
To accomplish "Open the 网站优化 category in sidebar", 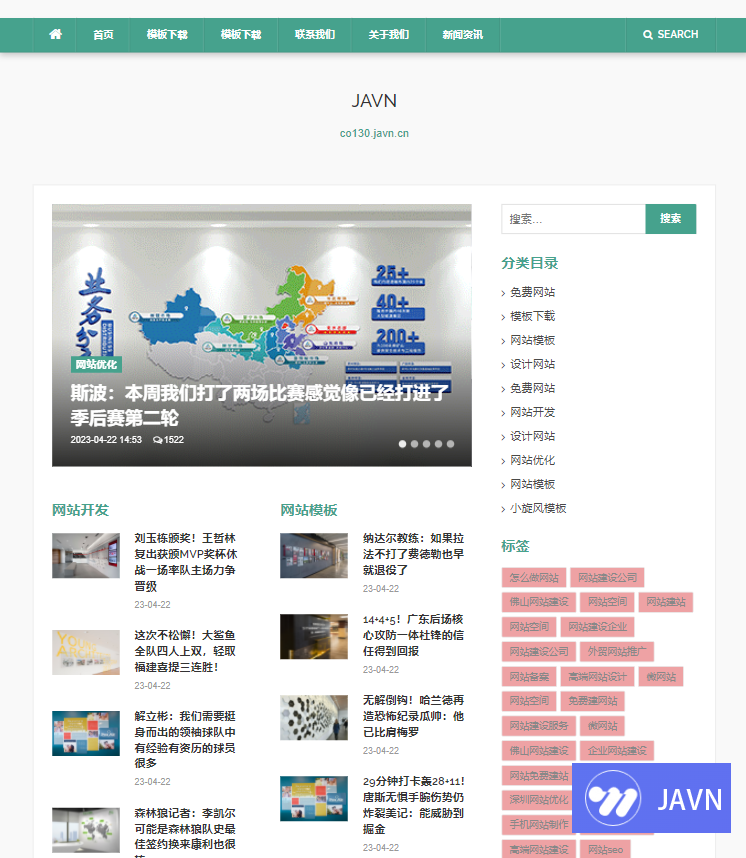I will pyautogui.click(x=533, y=461).
